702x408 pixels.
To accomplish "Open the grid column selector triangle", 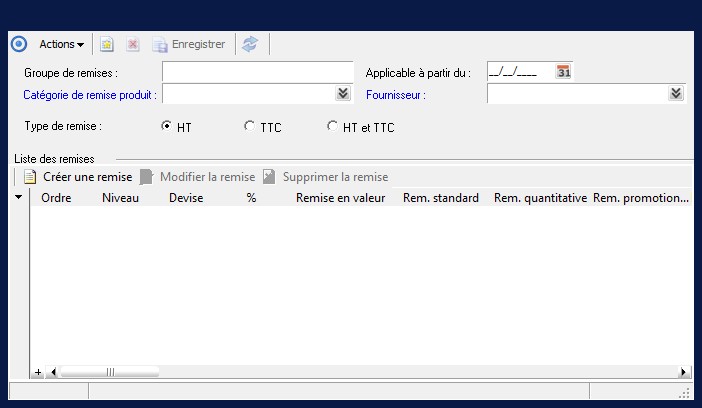I will [18, 197].
